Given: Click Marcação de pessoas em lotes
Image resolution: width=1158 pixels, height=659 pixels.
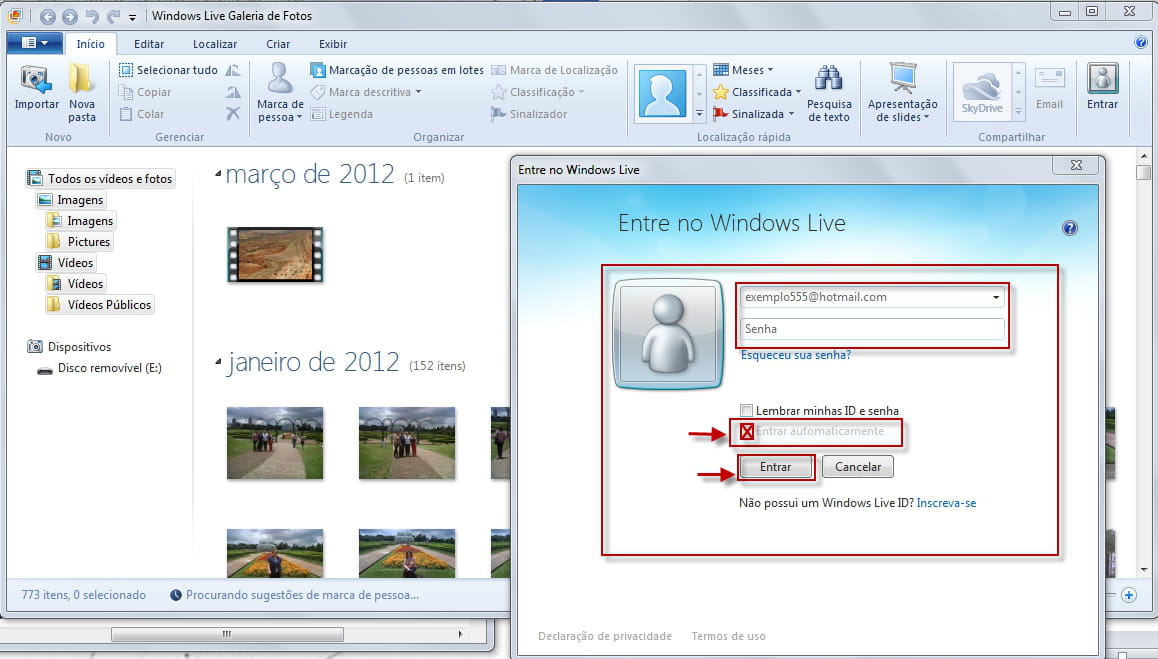Looking at the screenshot, I should click(397, 70).
